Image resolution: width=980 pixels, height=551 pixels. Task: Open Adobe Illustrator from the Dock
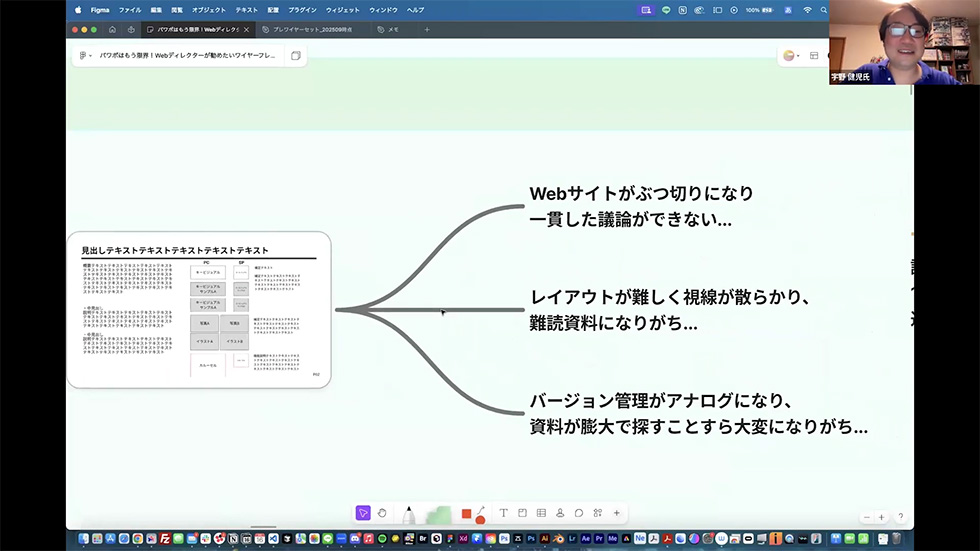pyautogui.click(x=544, y=539)
